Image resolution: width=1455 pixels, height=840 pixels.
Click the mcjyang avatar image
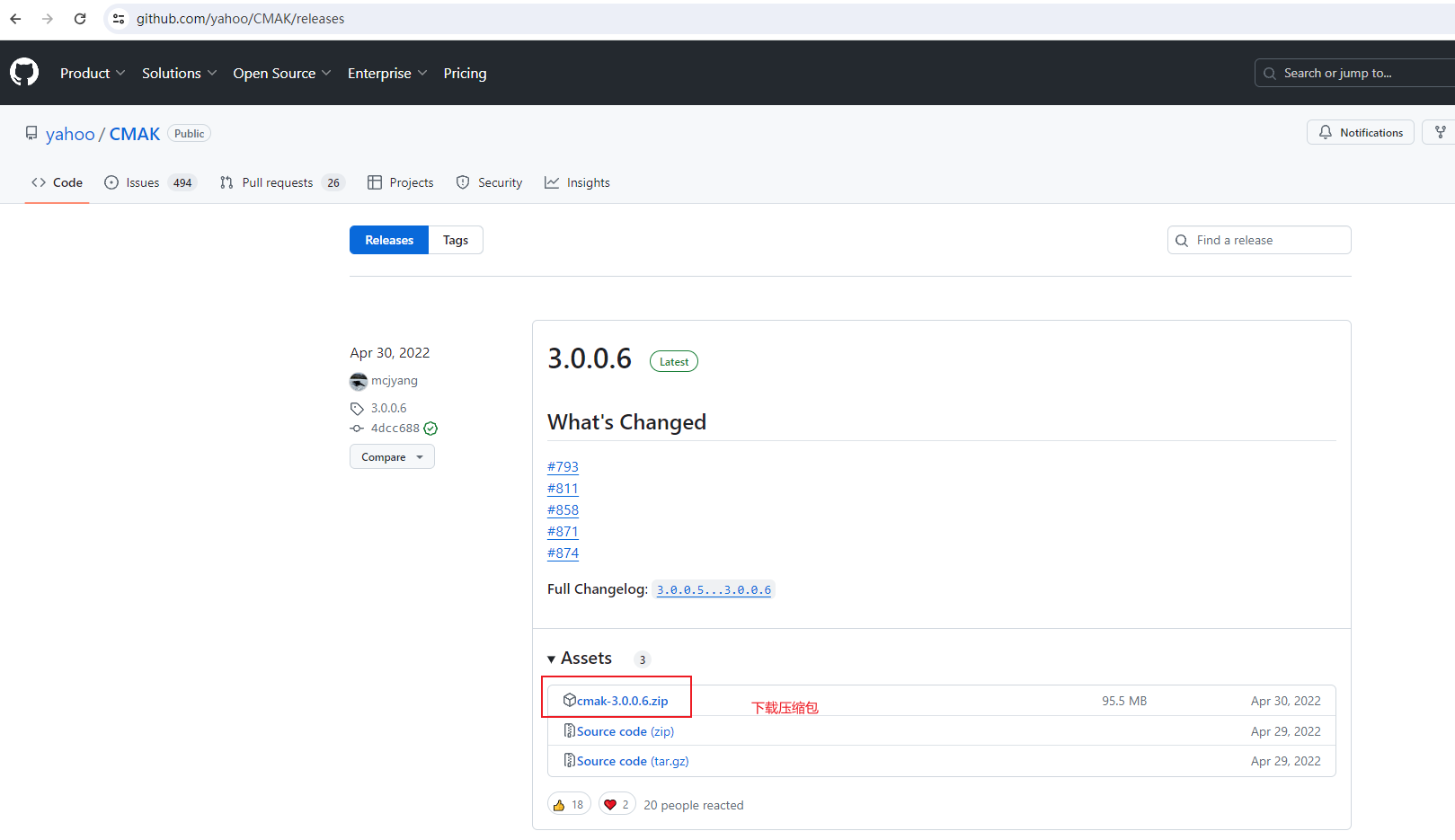[359, 381]
